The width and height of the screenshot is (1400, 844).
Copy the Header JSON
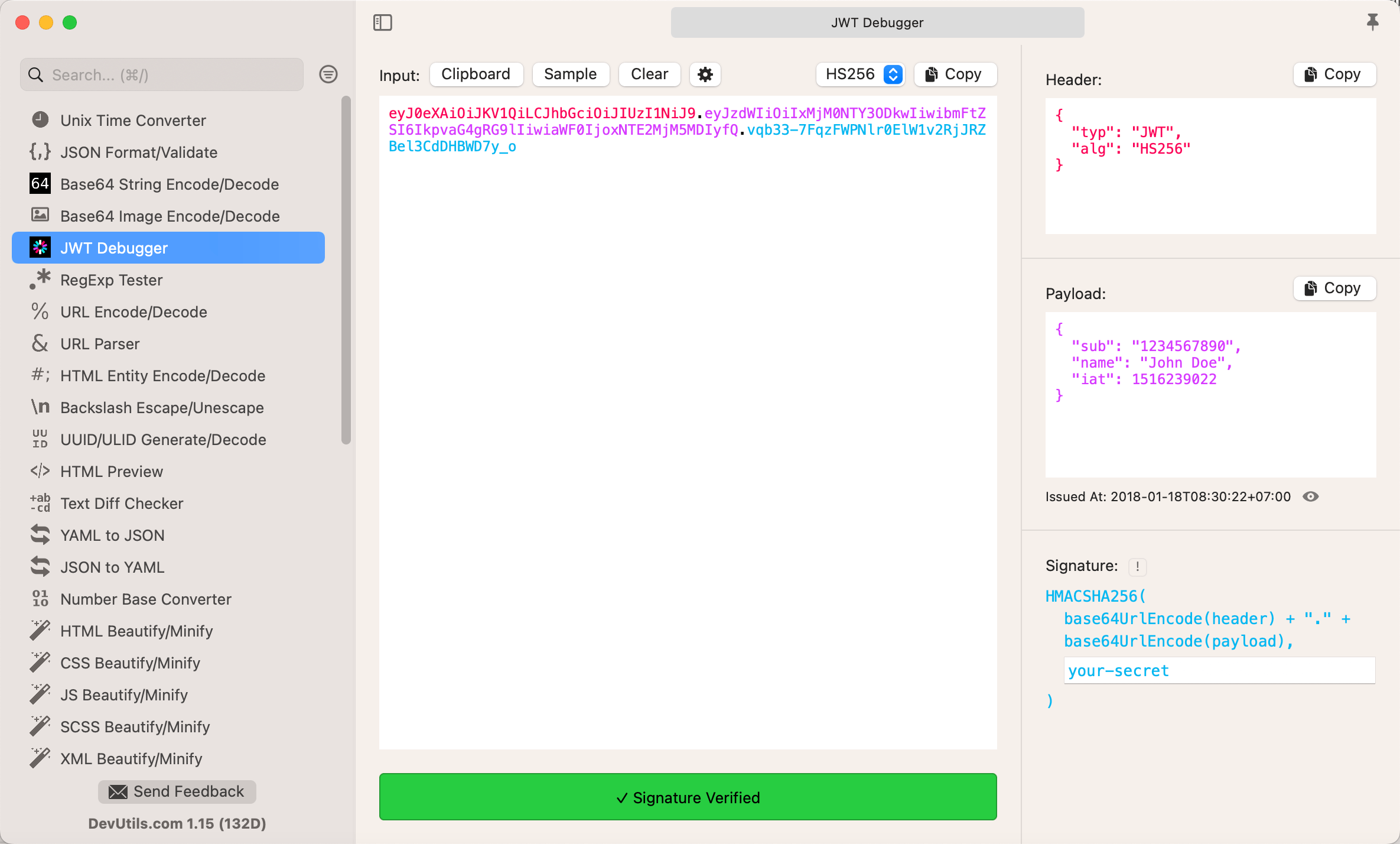1334,74
